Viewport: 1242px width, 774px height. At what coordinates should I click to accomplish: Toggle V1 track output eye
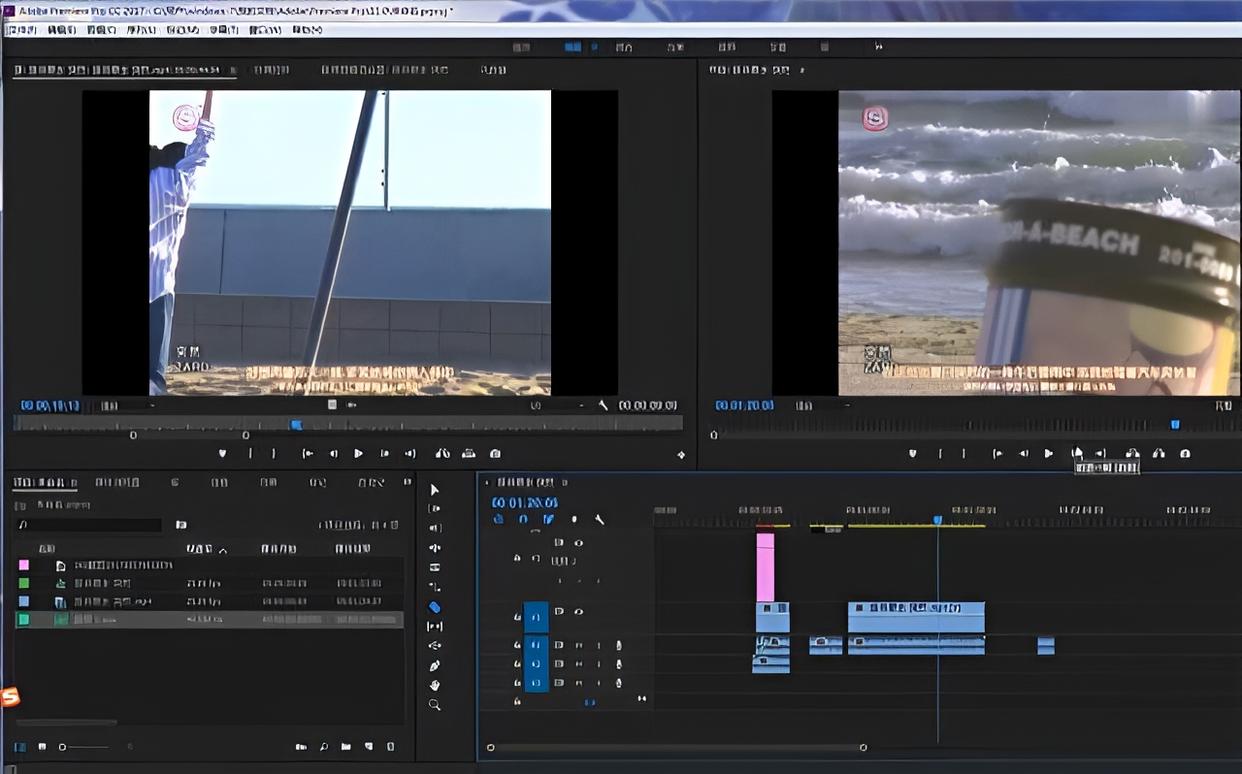point(578,612)
